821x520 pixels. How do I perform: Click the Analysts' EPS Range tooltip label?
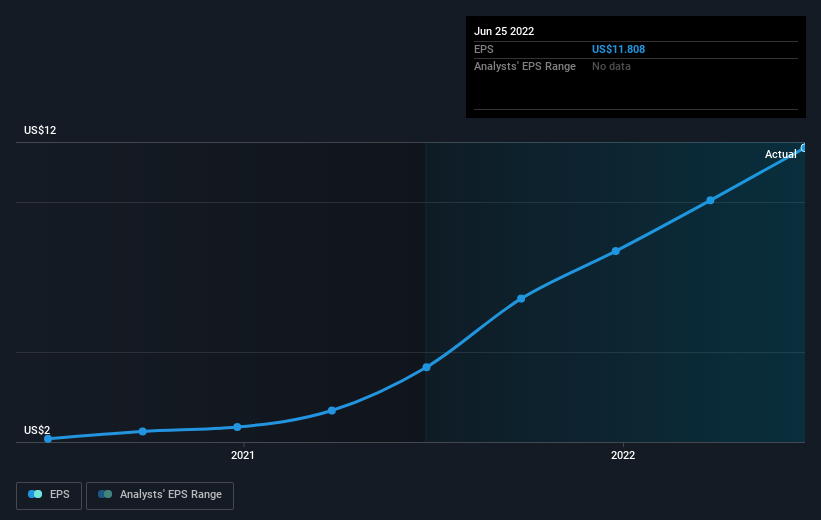[x=525, y=67]
